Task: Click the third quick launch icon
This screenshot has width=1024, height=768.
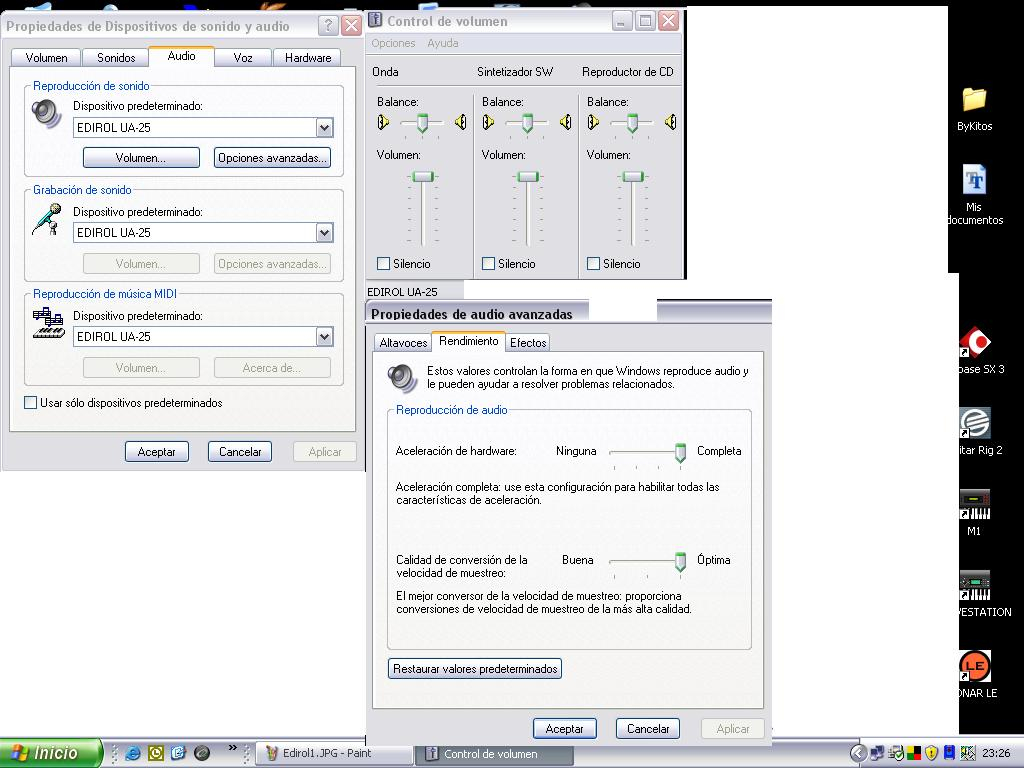Action: coord(179,753)
